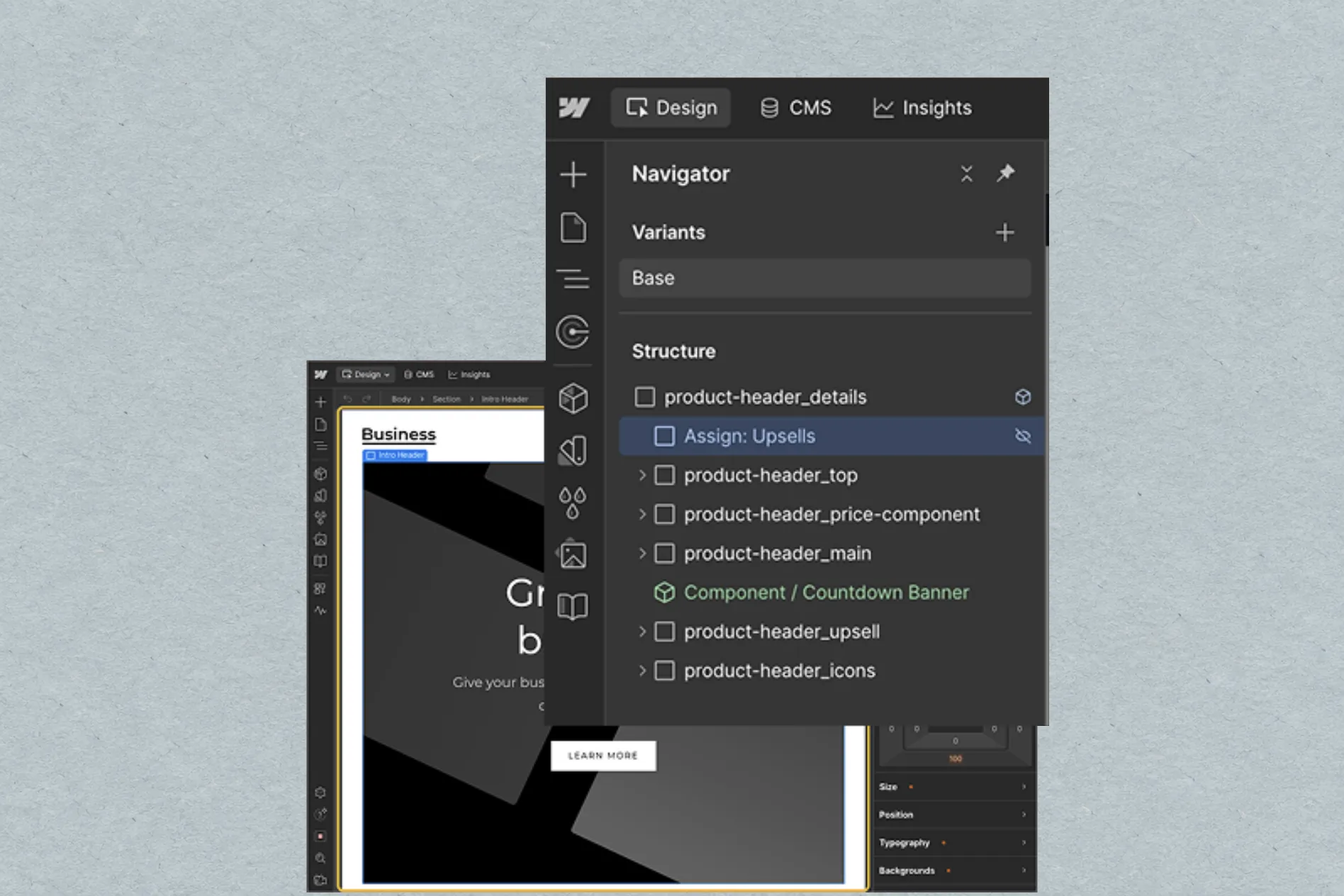Open the Insights tab in the enlarged panel
This screenshot has width=1344, height=896.
pos(922,108)
